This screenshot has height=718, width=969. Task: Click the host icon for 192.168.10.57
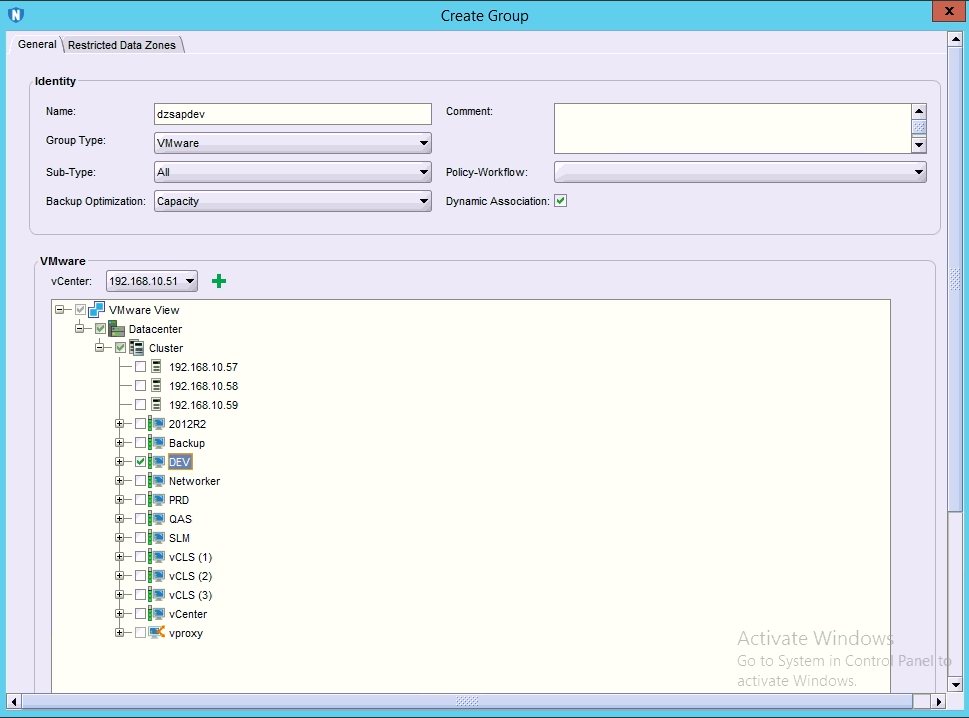pos(156,367)
